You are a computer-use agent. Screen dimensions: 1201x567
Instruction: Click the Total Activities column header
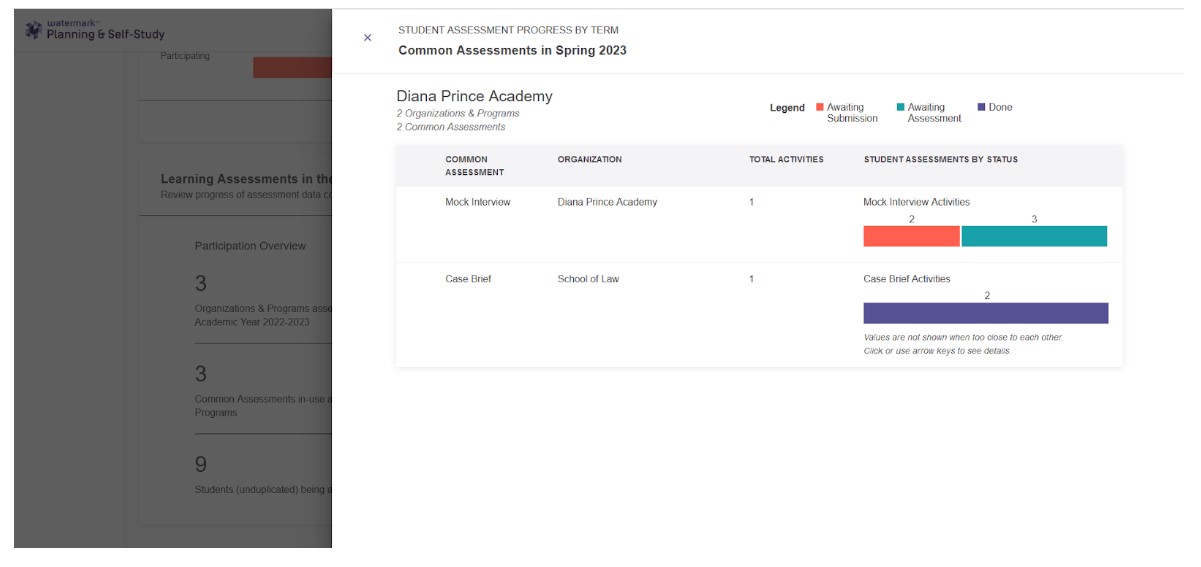point(786,160)
